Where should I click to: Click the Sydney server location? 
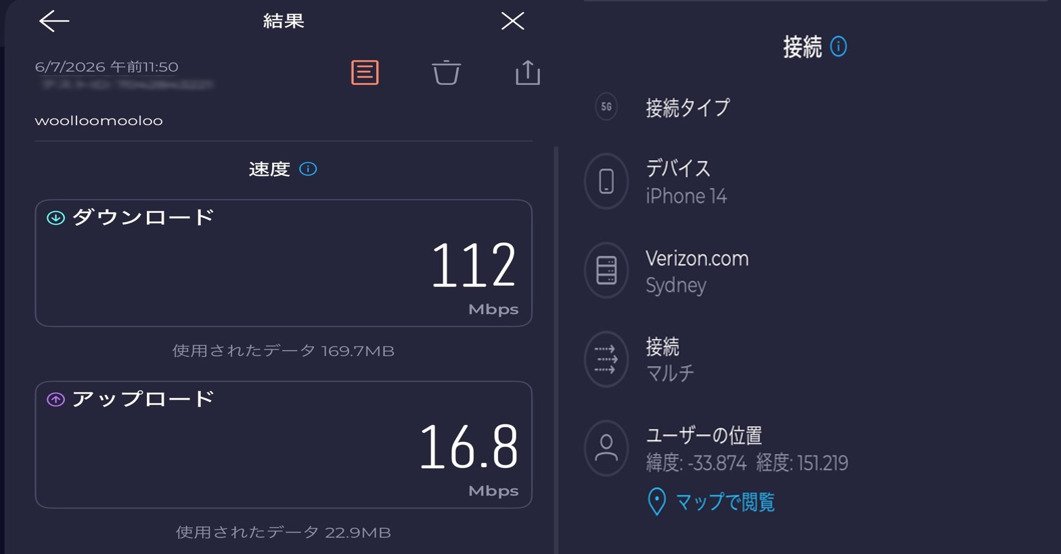[676, 285]
